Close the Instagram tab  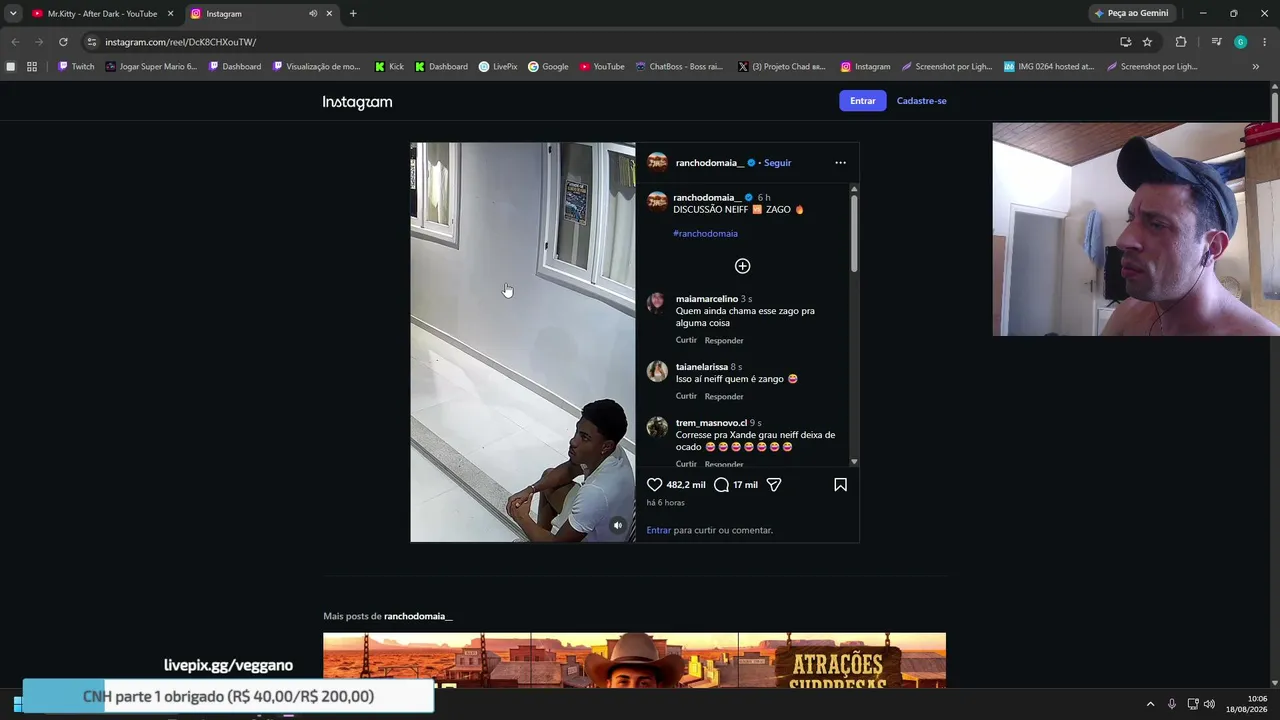pyautogui.click(x=329, y=14)
